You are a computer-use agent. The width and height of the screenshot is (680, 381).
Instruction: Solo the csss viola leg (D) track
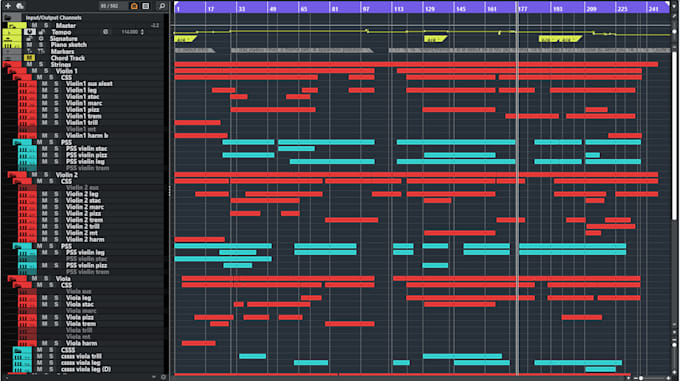[x=51, y=369]
